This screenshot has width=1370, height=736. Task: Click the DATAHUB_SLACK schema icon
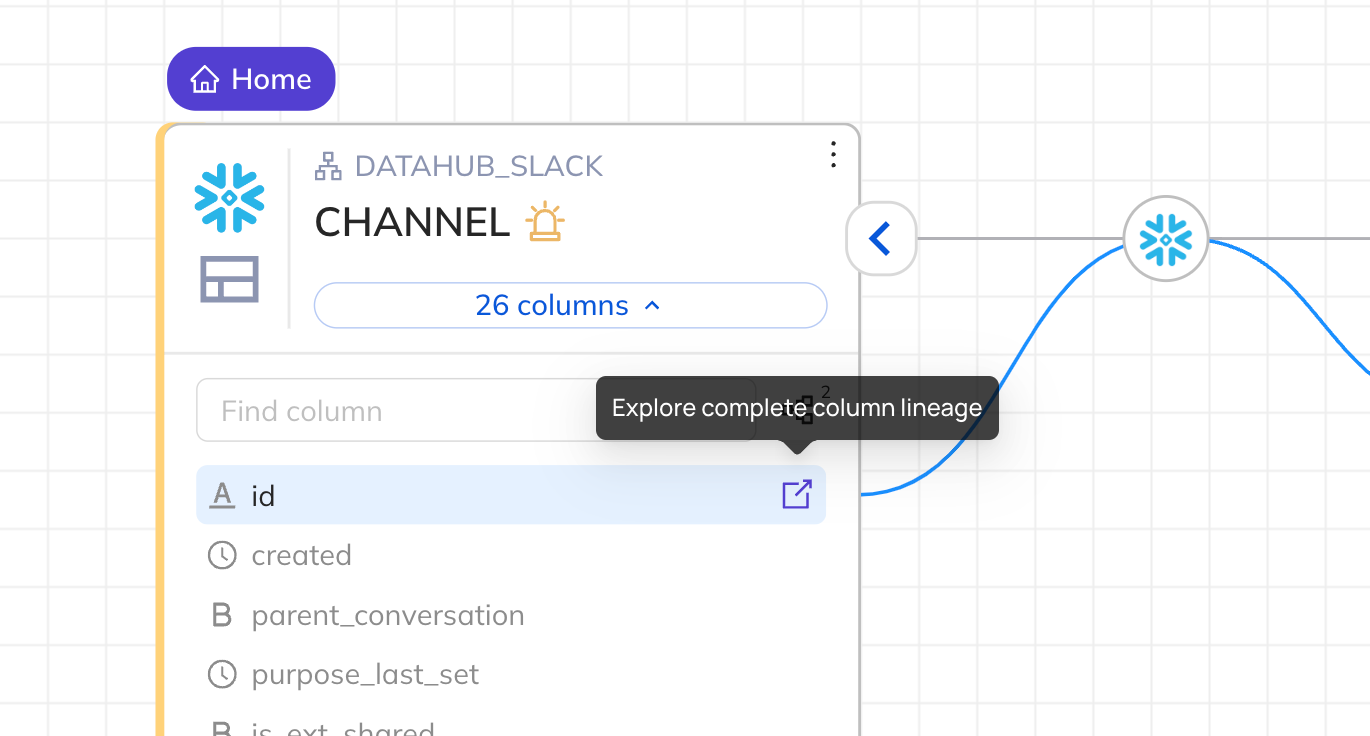click(x=328, y=166)
